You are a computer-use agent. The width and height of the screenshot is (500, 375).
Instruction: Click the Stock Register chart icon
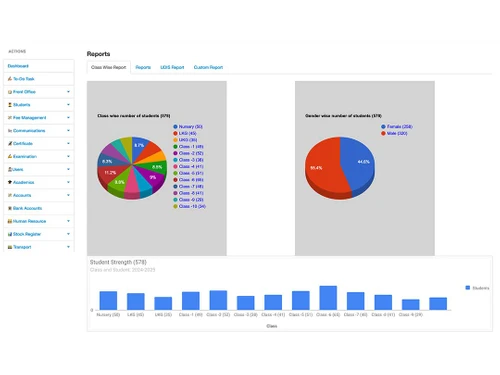(10, 234)
